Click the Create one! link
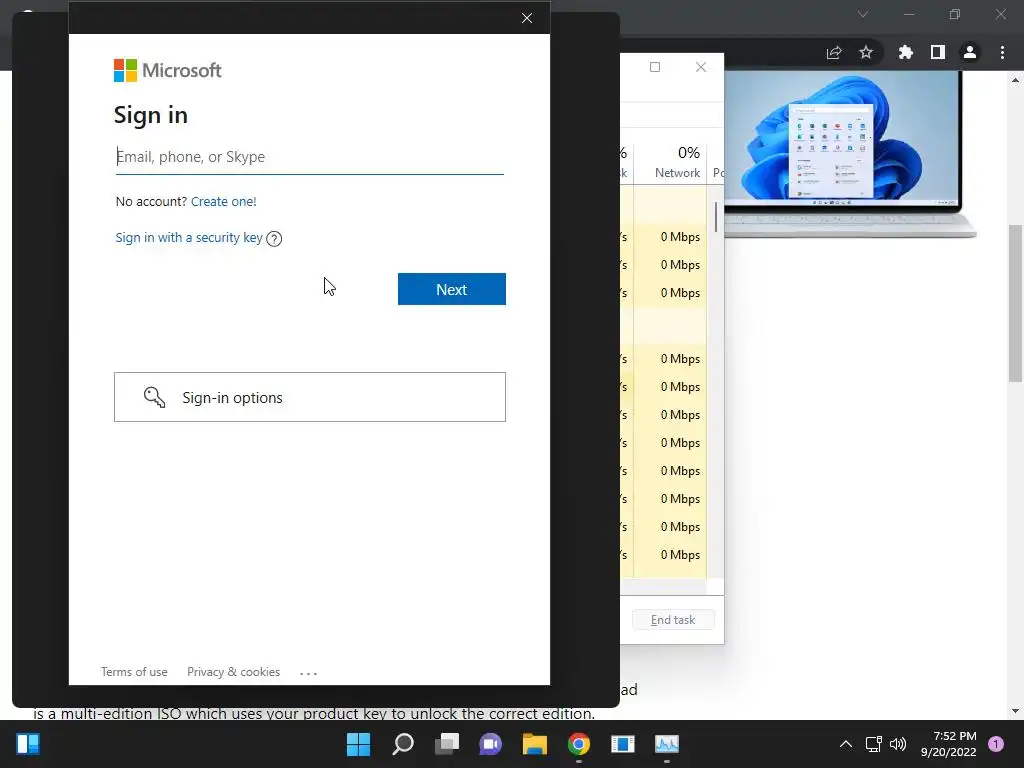This screenshot has width=1024, height=768. coord(223,201)
